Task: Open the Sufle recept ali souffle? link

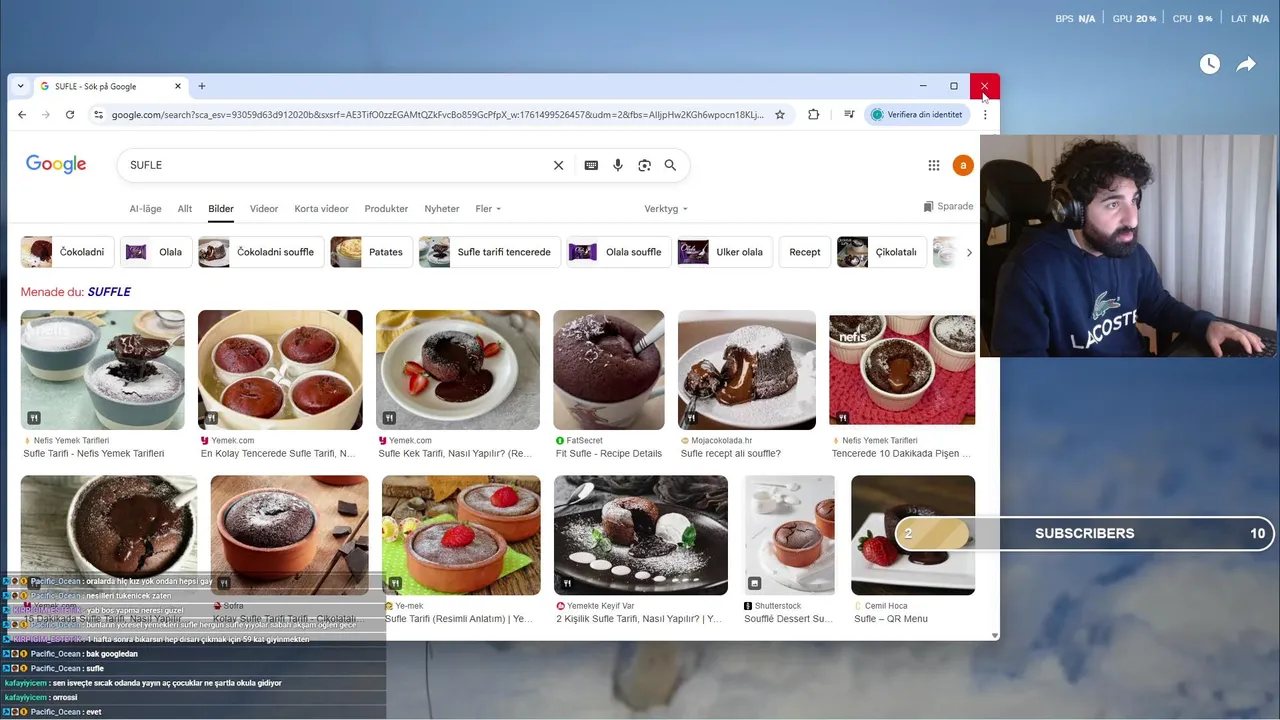Action: point(731,454)
